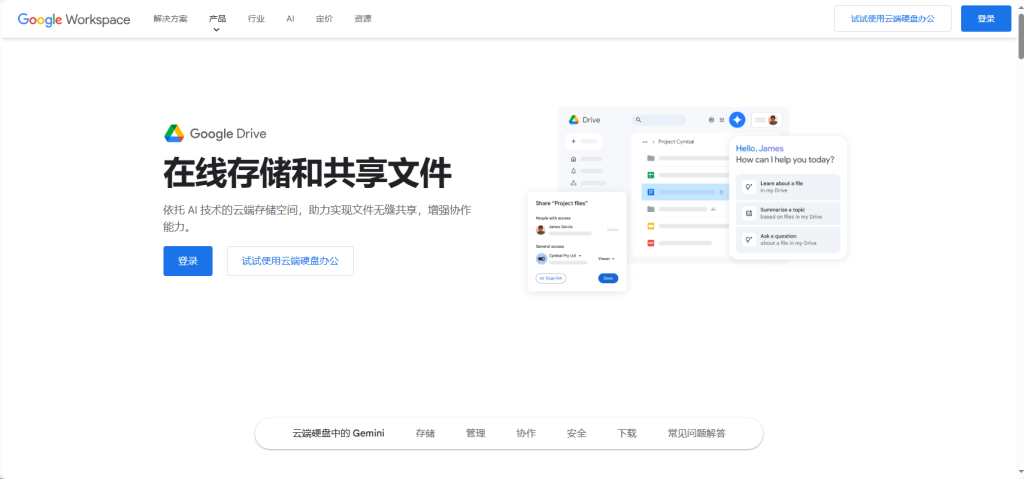Select the Learn about a file suggestion
Screen dimensions: 1024x479
pyautogui.click(x=788, y=187)
